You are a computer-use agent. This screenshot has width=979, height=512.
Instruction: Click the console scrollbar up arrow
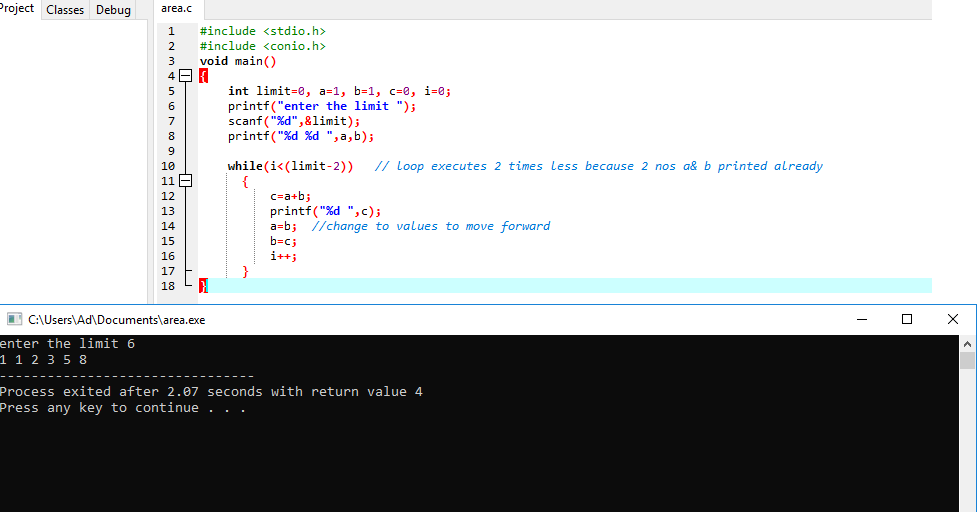967,343
